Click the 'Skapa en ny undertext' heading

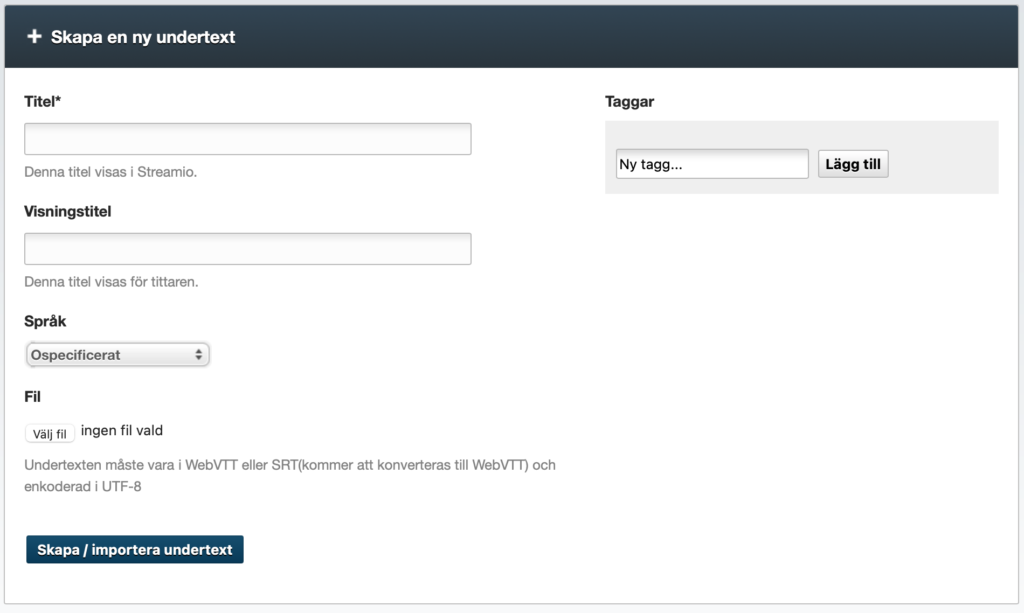(x=143, y=37)
